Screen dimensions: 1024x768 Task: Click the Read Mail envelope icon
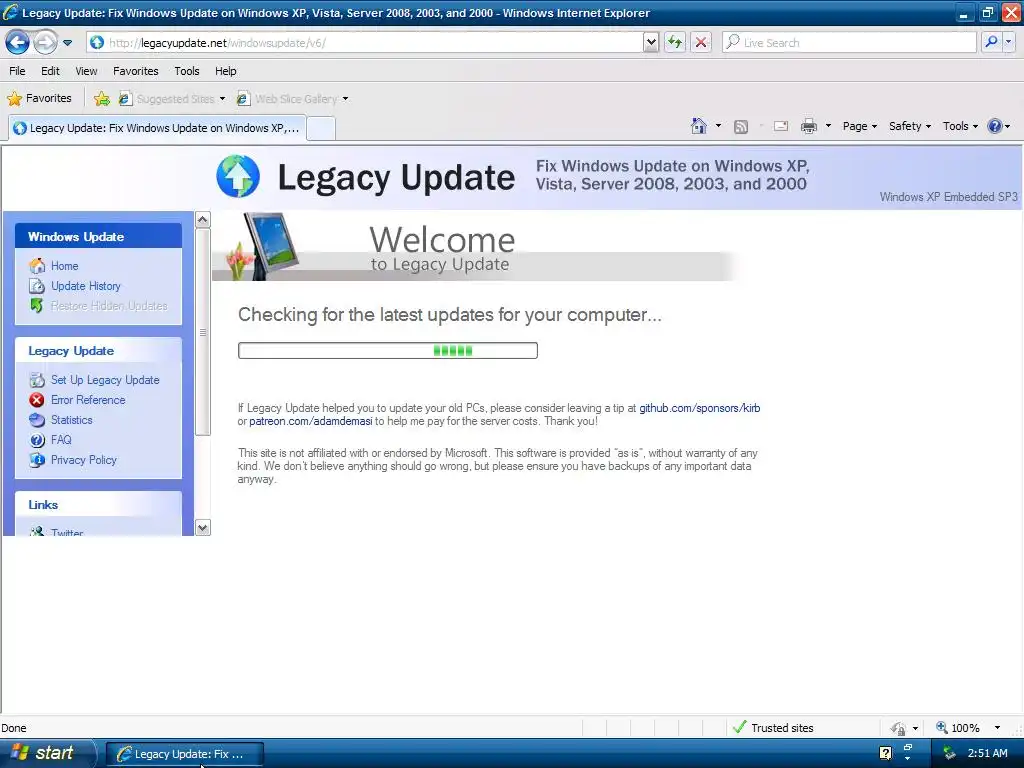tap(780, 126)
